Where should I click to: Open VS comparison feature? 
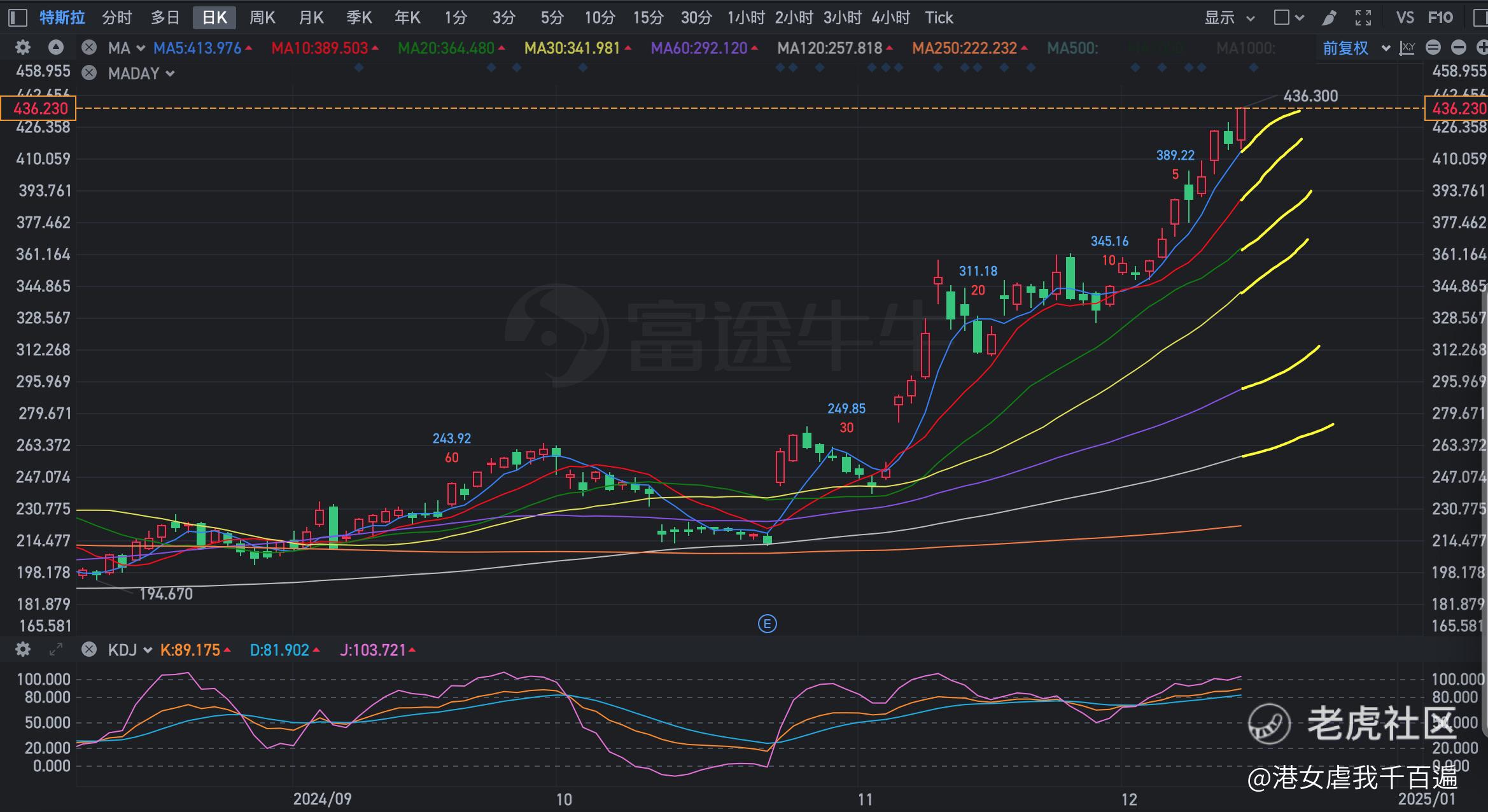pyautogui.click(x=1405, y=18)
